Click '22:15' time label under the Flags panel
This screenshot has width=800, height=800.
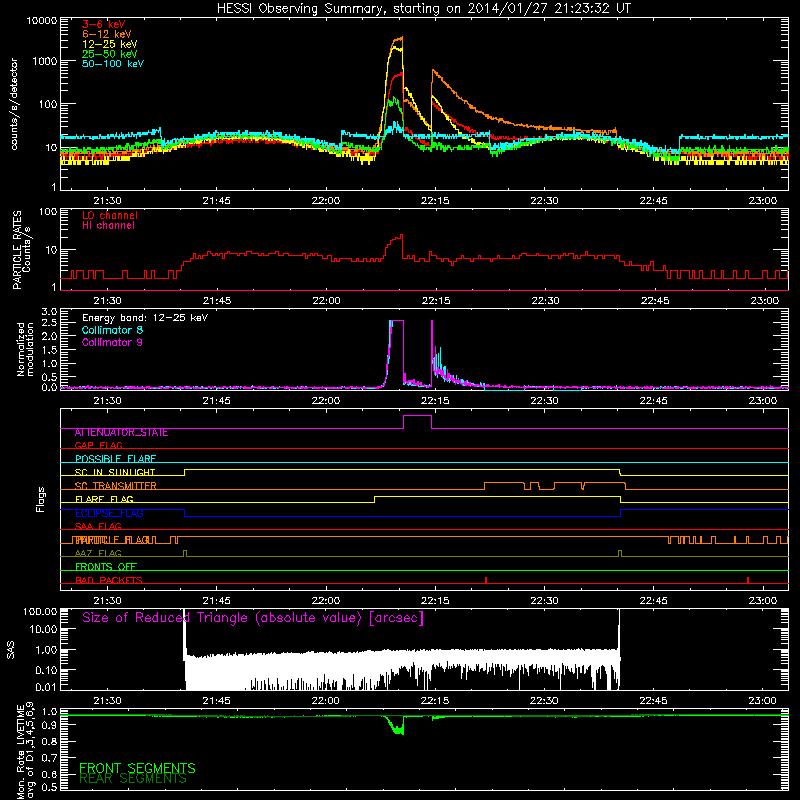coord(435,601)
